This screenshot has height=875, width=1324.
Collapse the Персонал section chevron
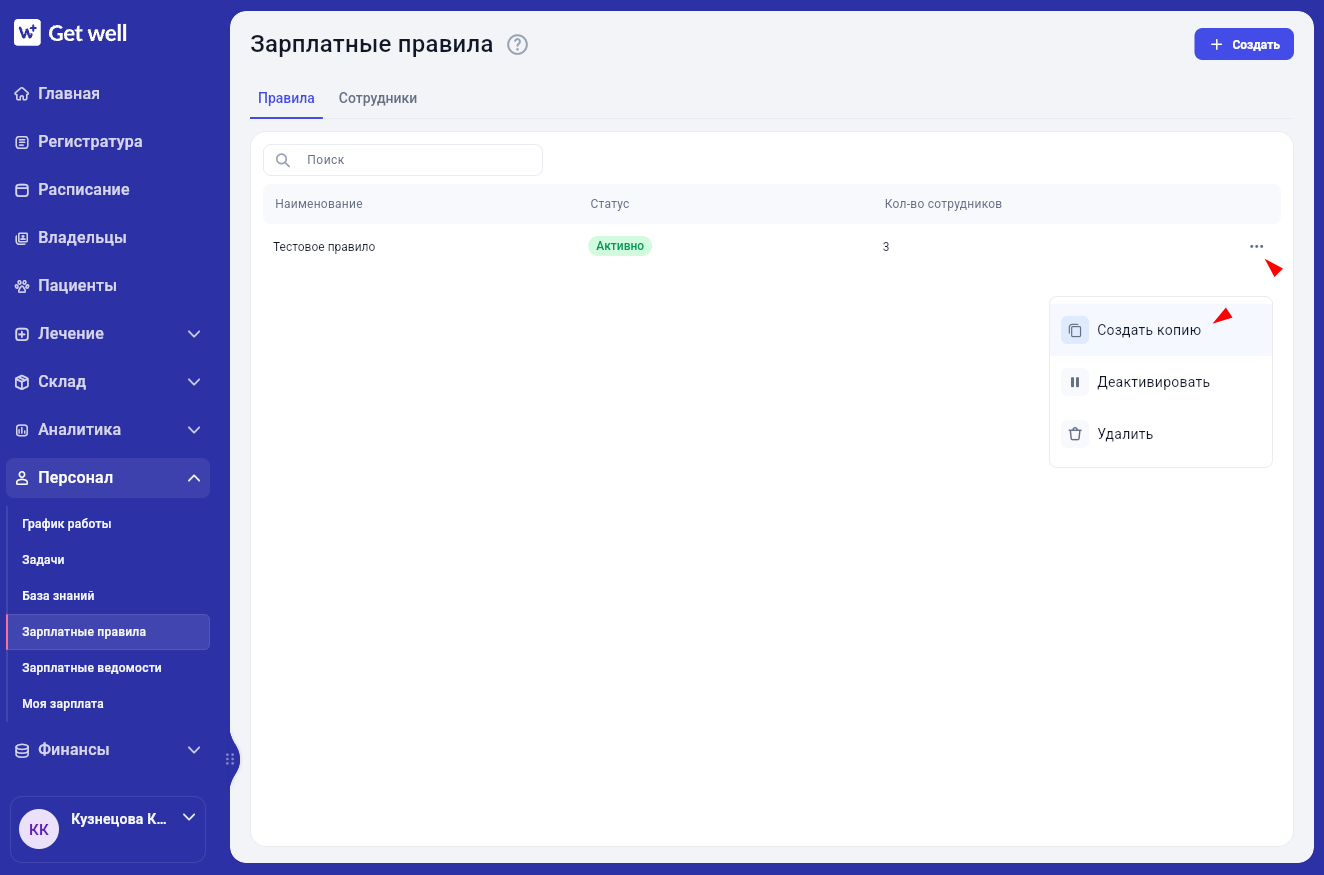point(194,478)
